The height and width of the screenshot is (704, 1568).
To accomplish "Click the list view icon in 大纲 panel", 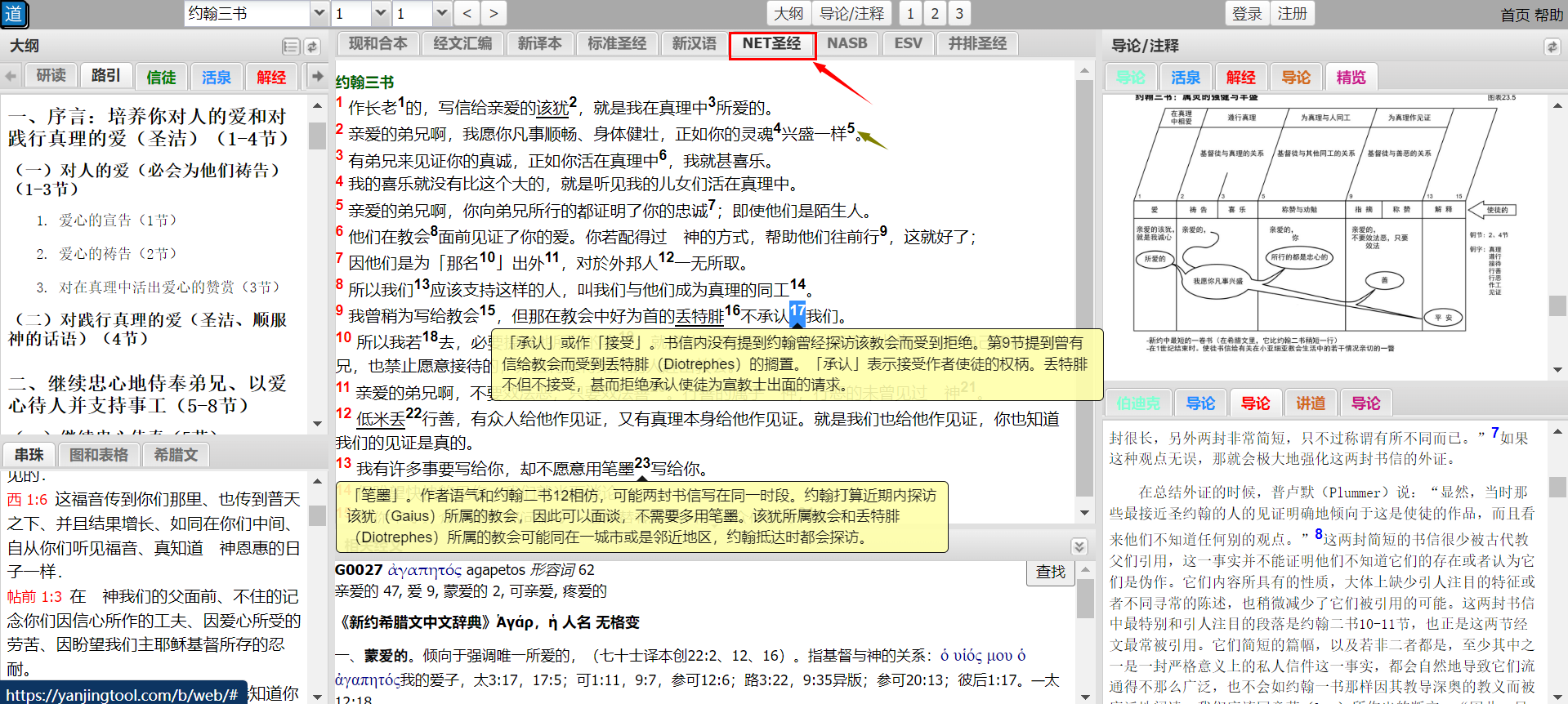I will [x=290, y=47].
